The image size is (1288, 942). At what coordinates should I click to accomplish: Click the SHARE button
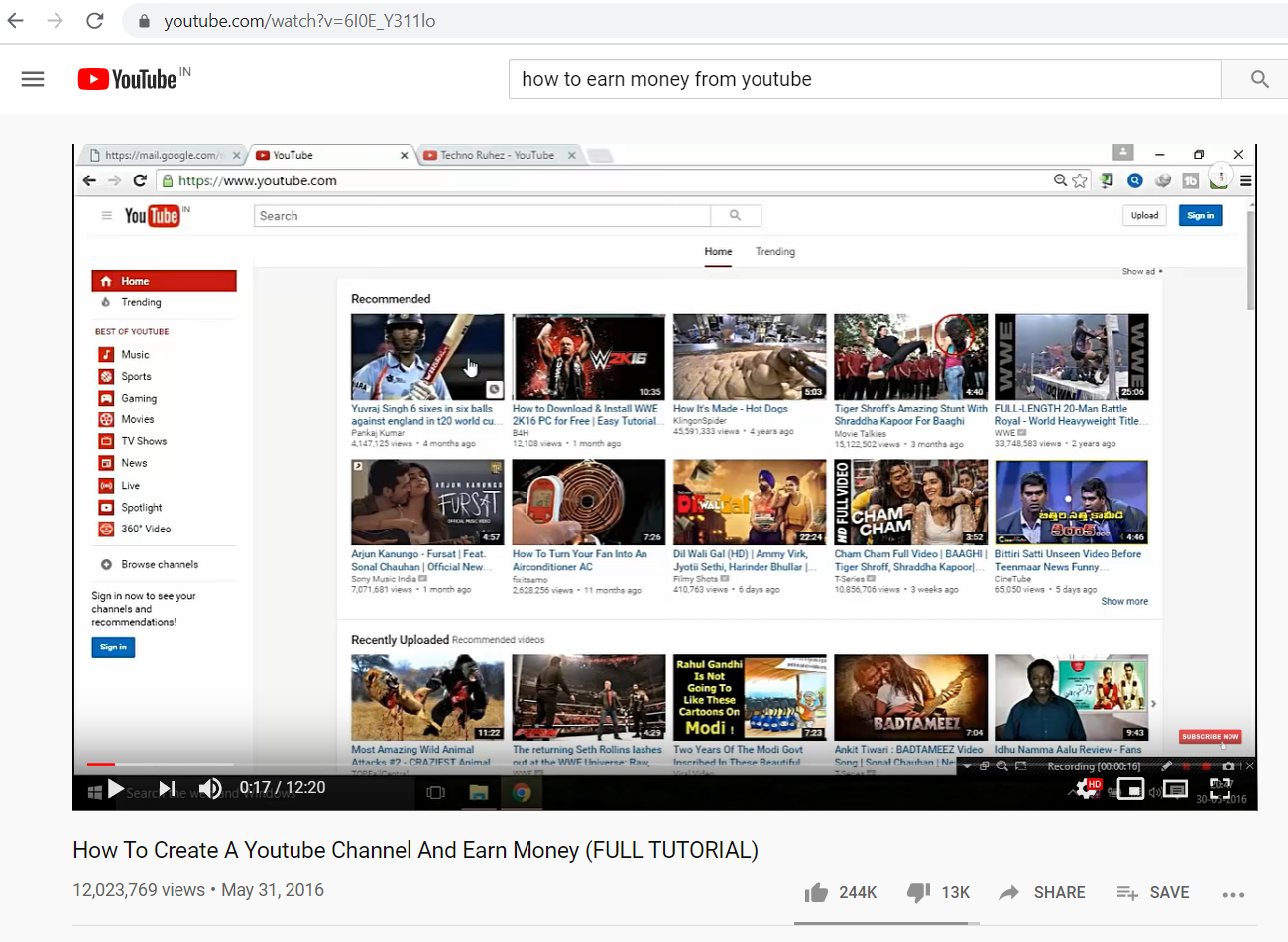pos(1043,892)
